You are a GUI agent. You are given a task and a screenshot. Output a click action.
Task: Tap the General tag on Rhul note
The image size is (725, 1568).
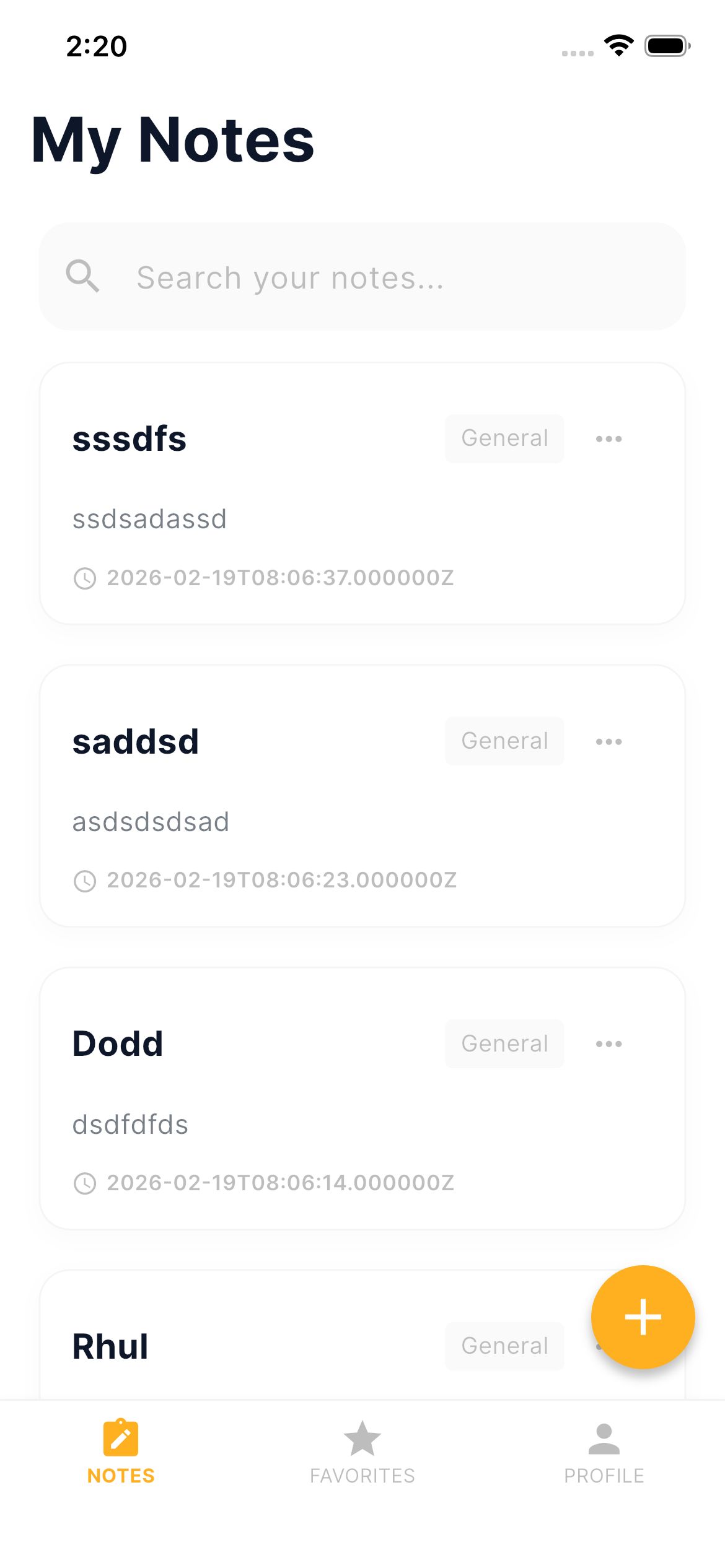click(x=504, y=1346)
